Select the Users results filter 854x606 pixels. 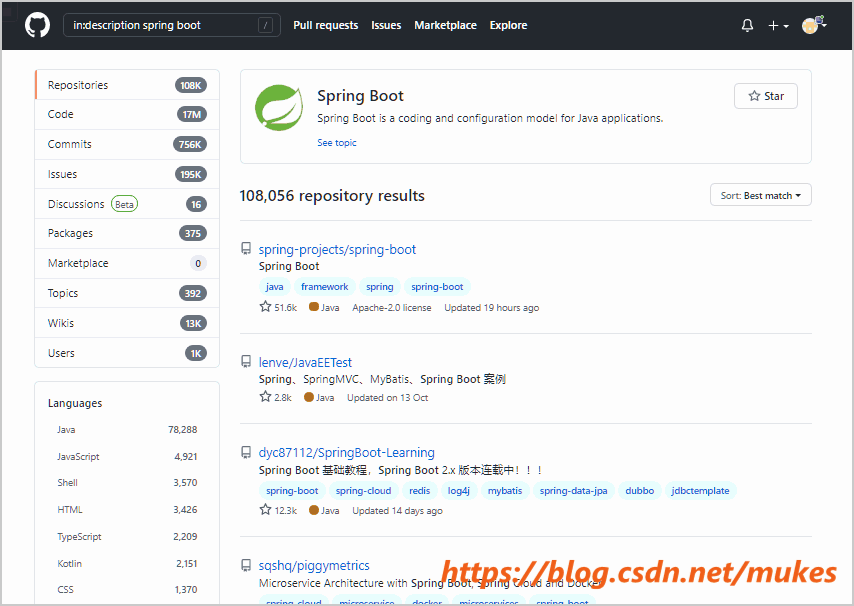127,353
